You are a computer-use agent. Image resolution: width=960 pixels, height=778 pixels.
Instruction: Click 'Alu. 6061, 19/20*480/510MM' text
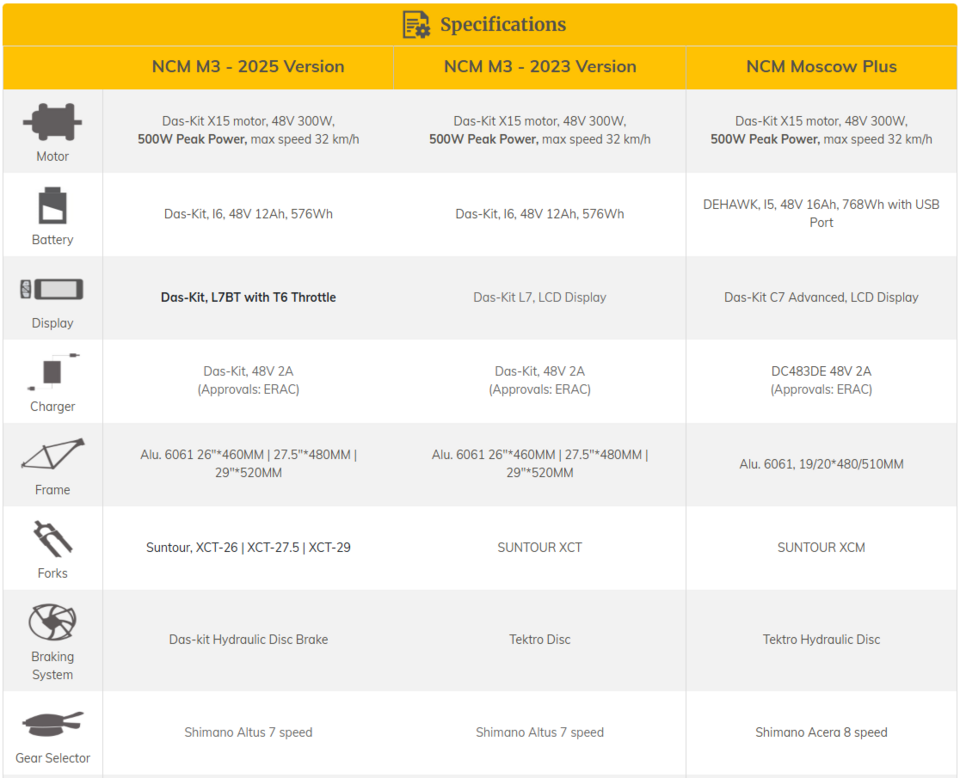[821, 464]
